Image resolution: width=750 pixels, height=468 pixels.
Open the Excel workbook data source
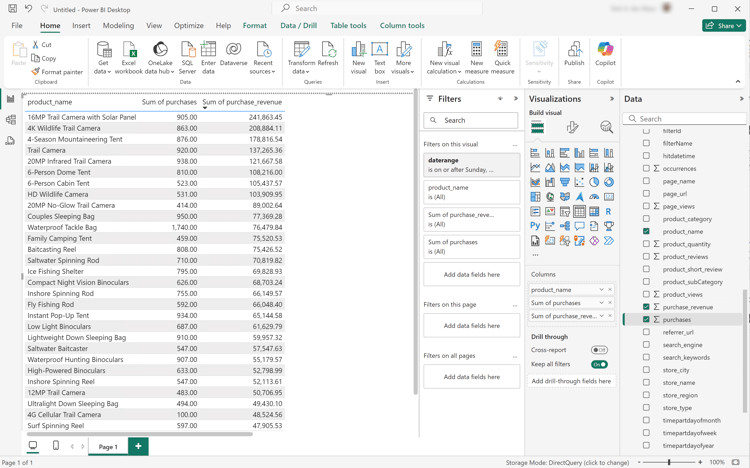click(x=129, y=50)
